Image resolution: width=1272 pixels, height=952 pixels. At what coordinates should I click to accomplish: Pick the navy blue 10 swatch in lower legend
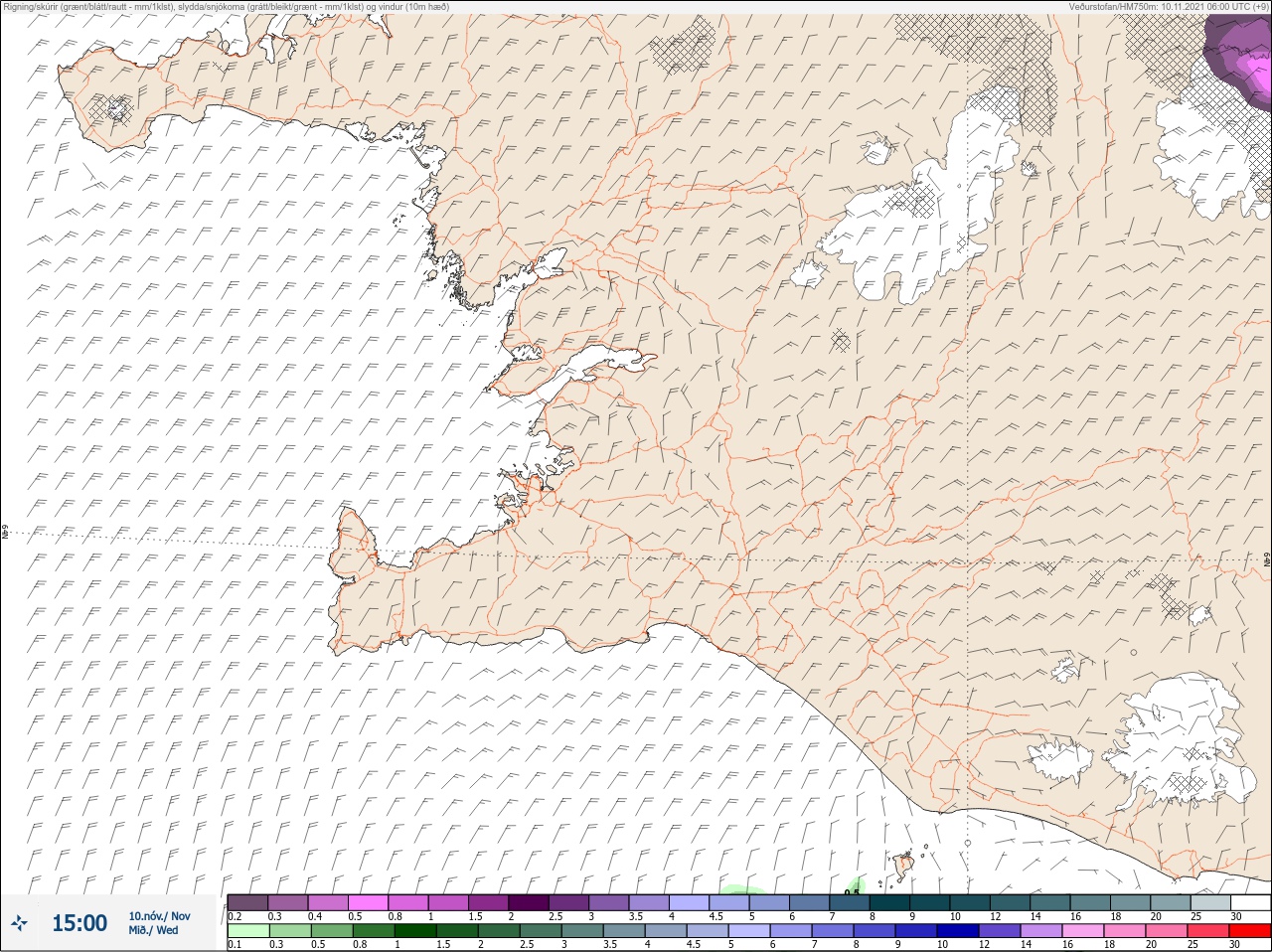957,929
